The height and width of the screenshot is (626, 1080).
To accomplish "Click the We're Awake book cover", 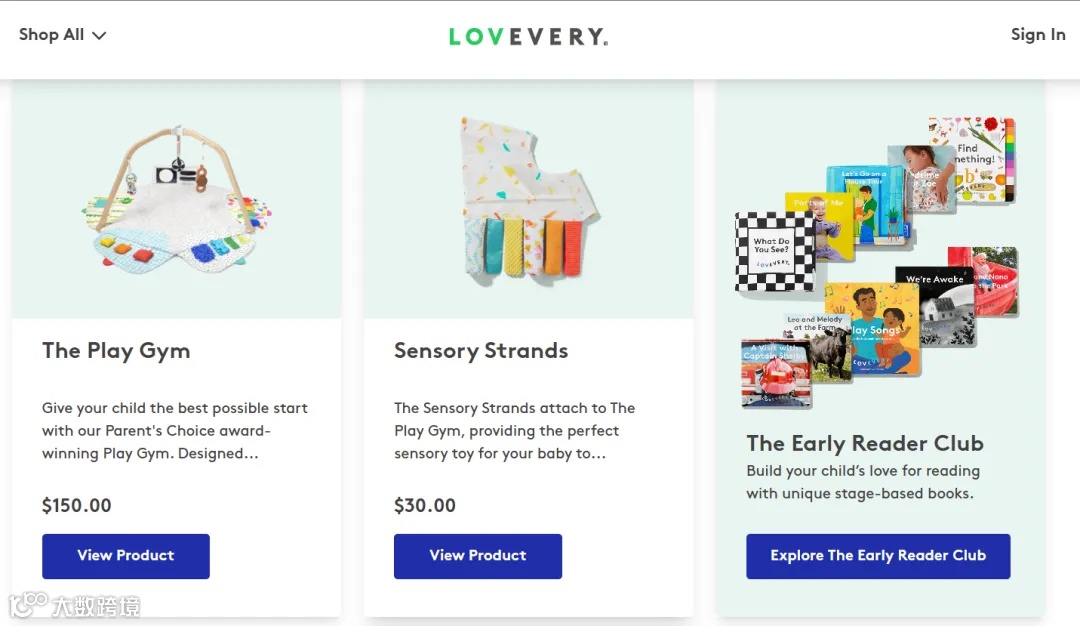I will coord(935,306).
